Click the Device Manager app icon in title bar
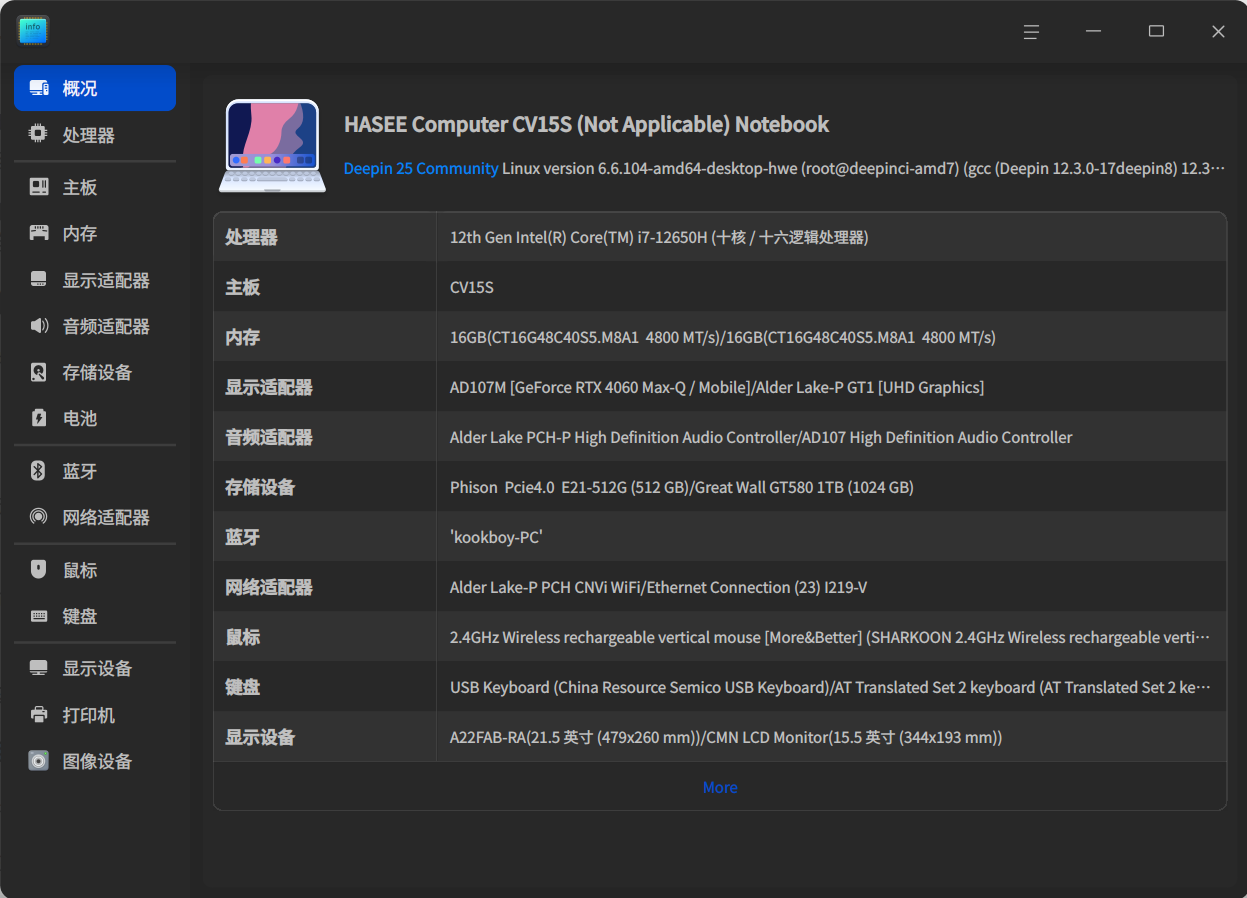Screen dimensions: 1247x898 (x=33, y=31)
